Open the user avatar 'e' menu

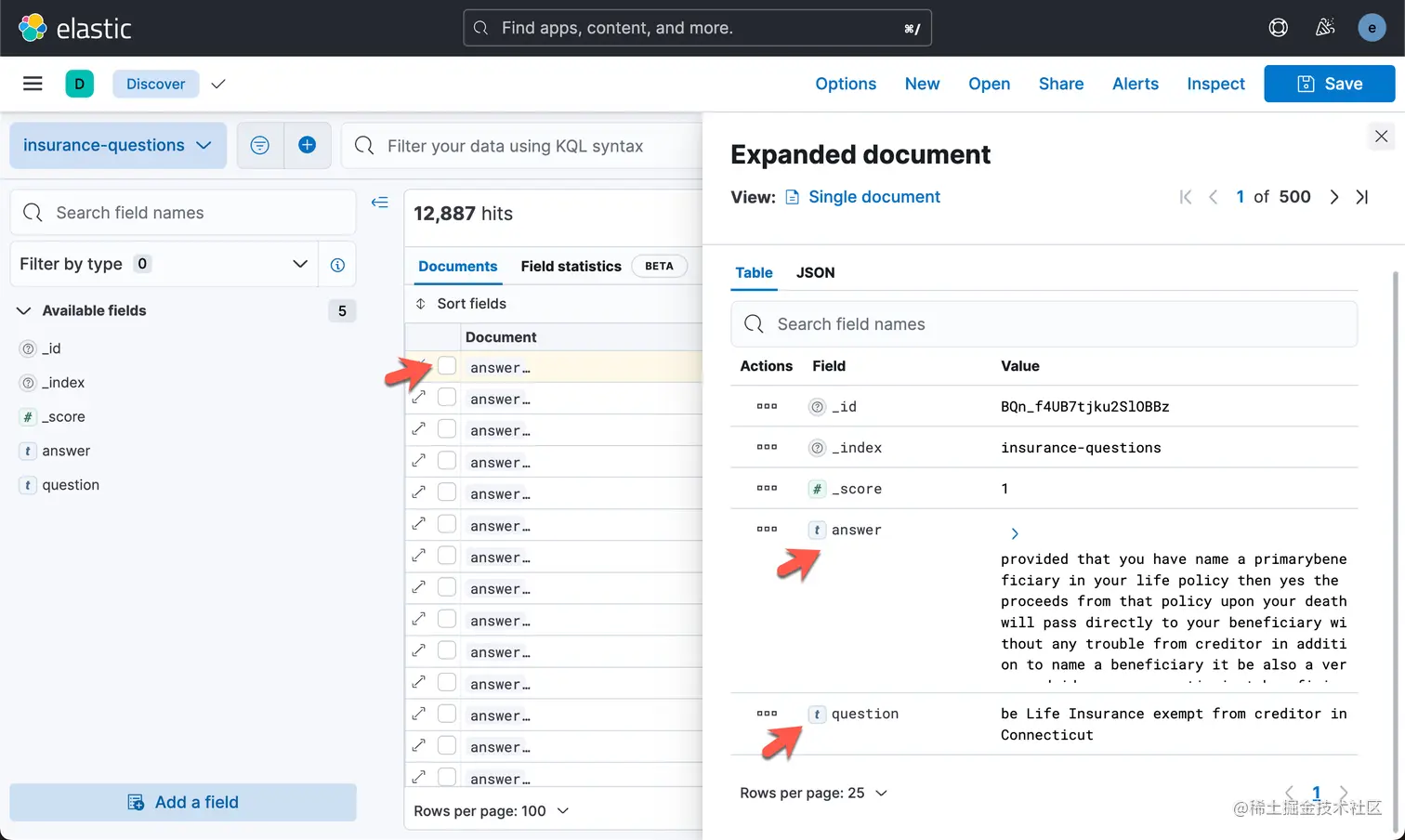click(x=1372, y=28)
